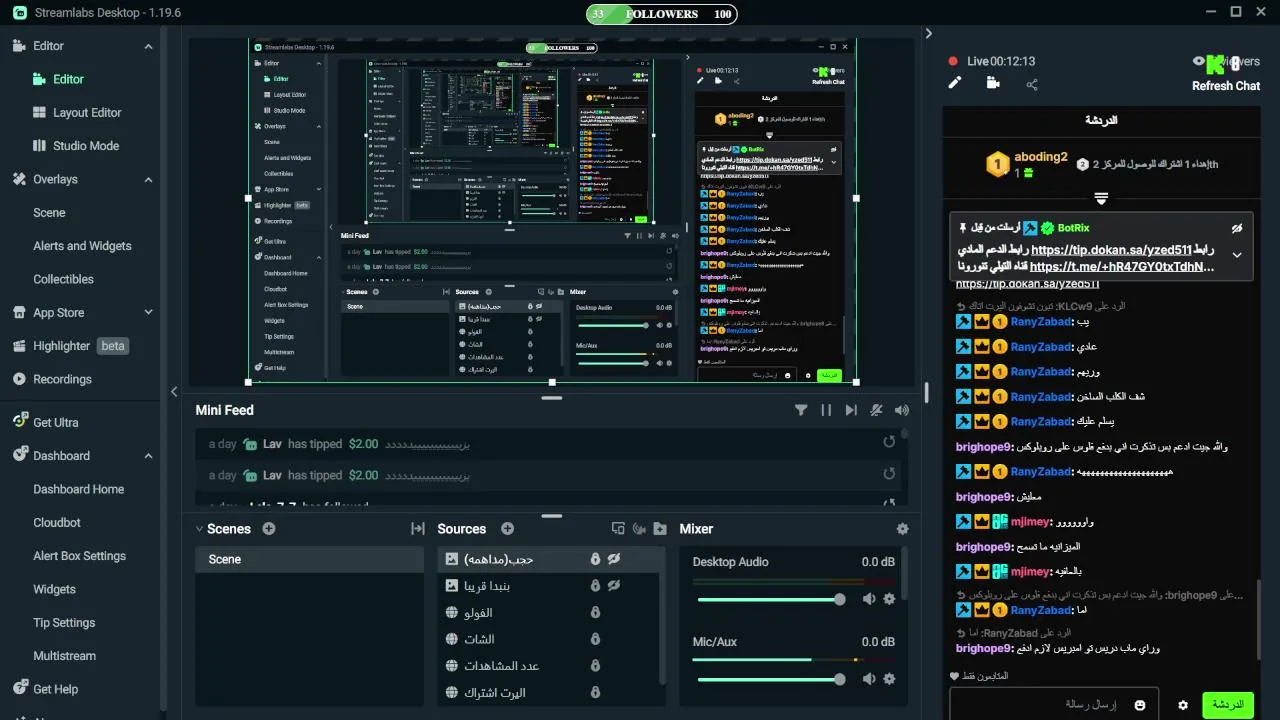The height and width of the screenshot is (720, 1280).
Task: Collapse the Editor sidebar section chevron
Action: pos(149,46)
